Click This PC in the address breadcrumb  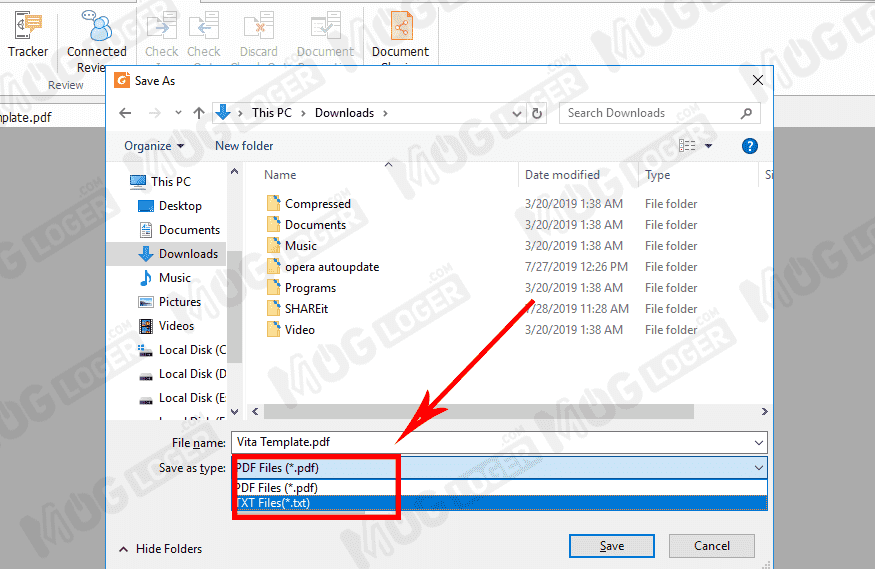272,113
